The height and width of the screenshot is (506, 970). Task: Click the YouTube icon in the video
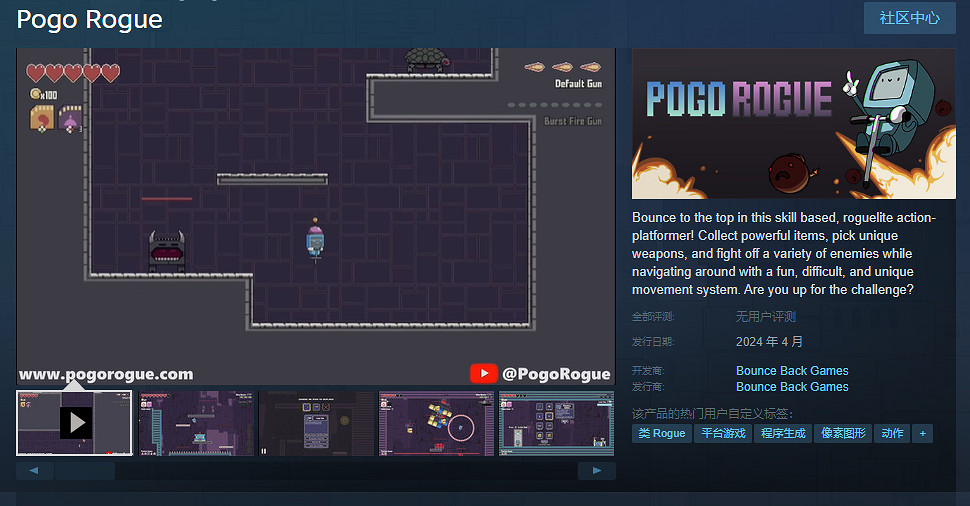[484, 374]
